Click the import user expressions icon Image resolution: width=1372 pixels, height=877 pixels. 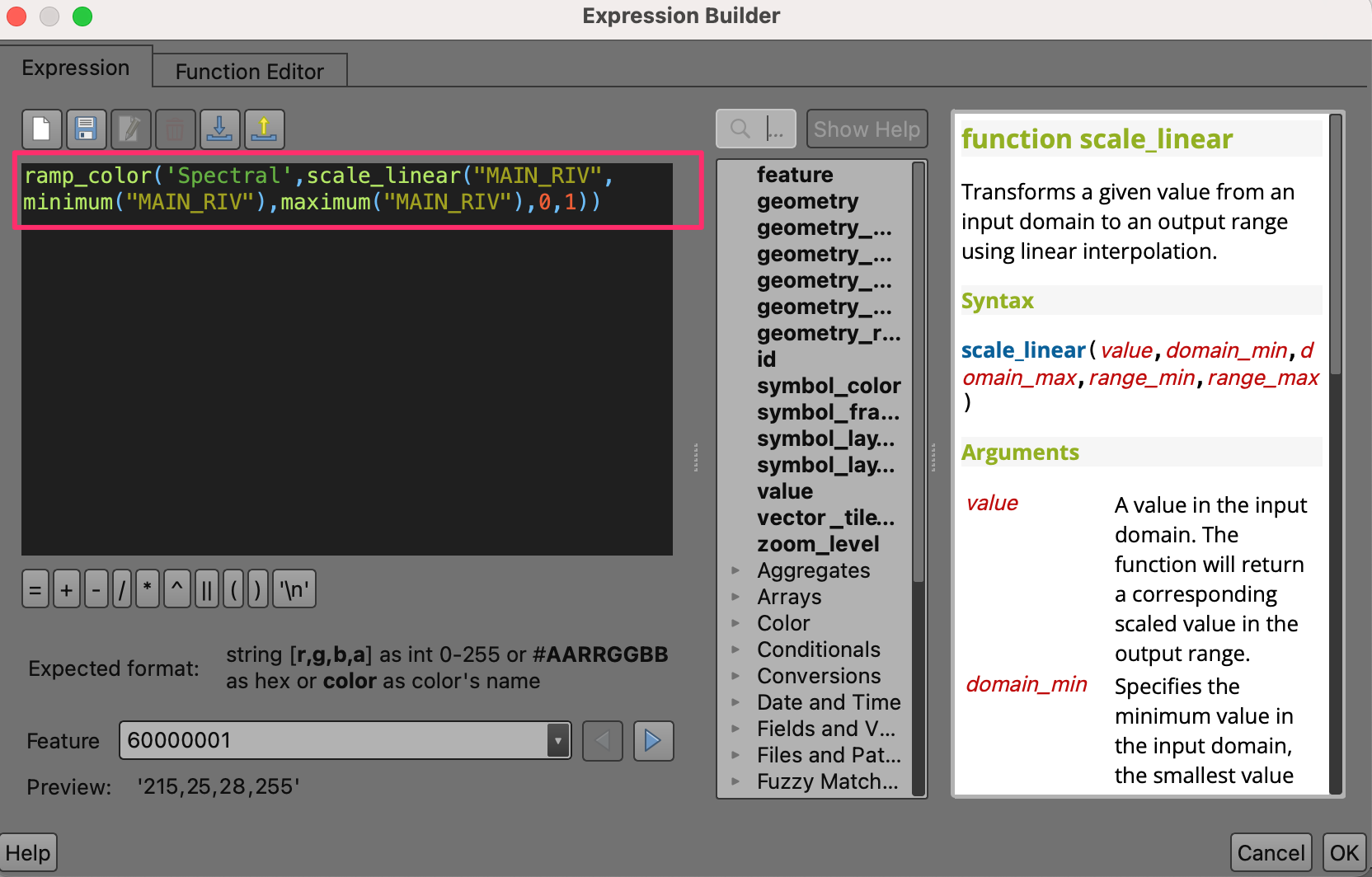pos(219,129)
